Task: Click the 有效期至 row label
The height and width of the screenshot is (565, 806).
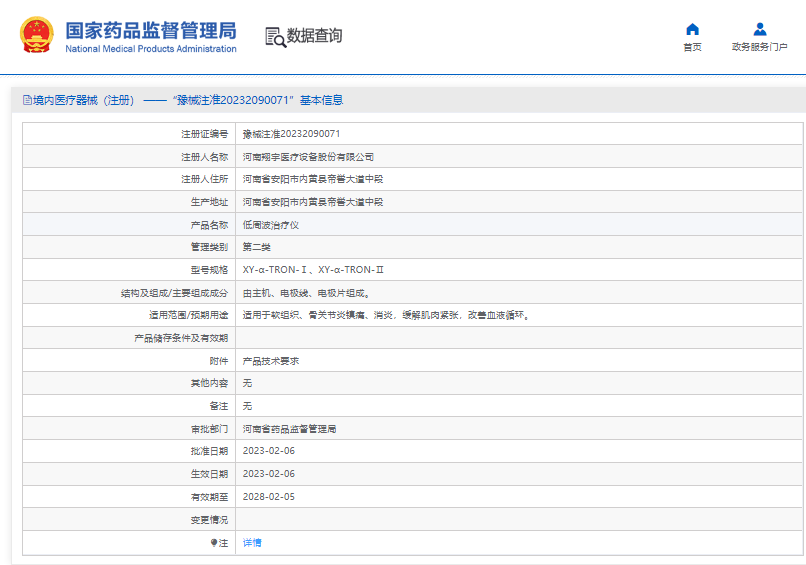Action: (x=209, y=497)
